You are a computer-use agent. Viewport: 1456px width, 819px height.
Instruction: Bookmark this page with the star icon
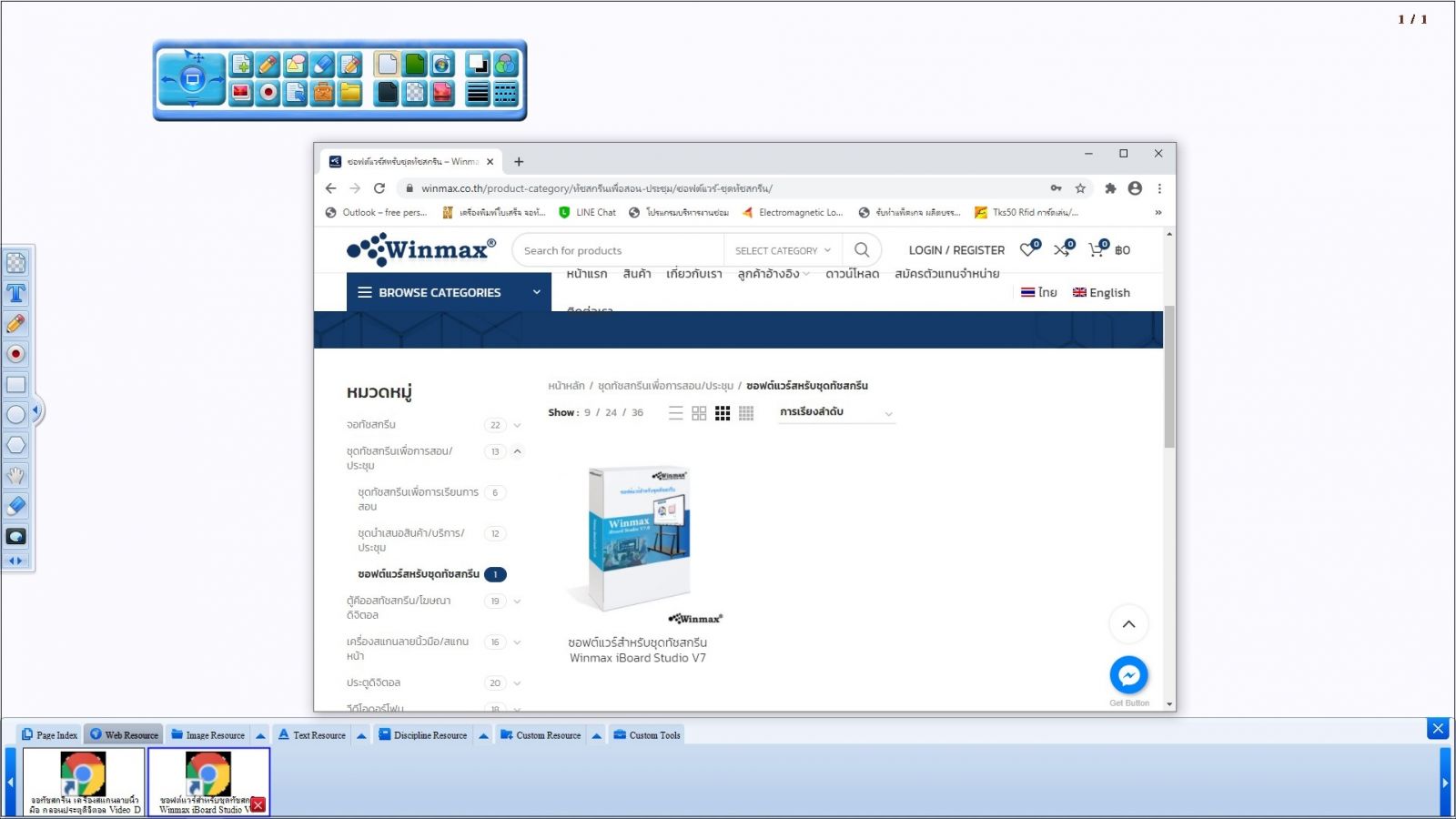[1080, 188]
